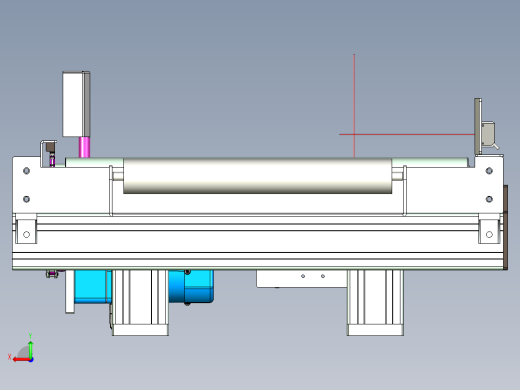The image size is (520, 390).
Task: Click the hole in lower left corner bracket
Action: 26,234
